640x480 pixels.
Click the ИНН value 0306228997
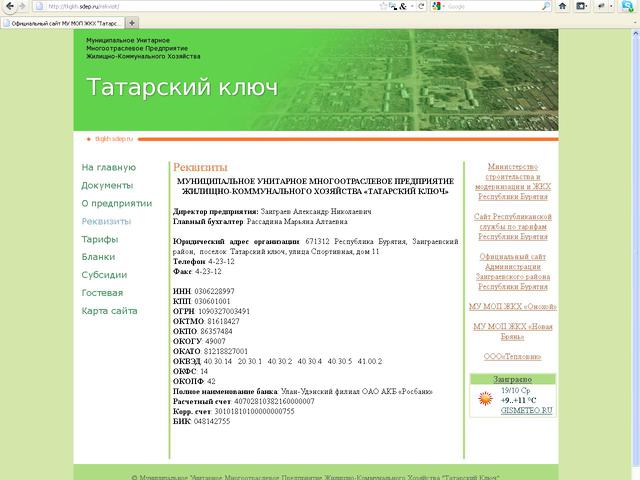(x=214, y=291)
